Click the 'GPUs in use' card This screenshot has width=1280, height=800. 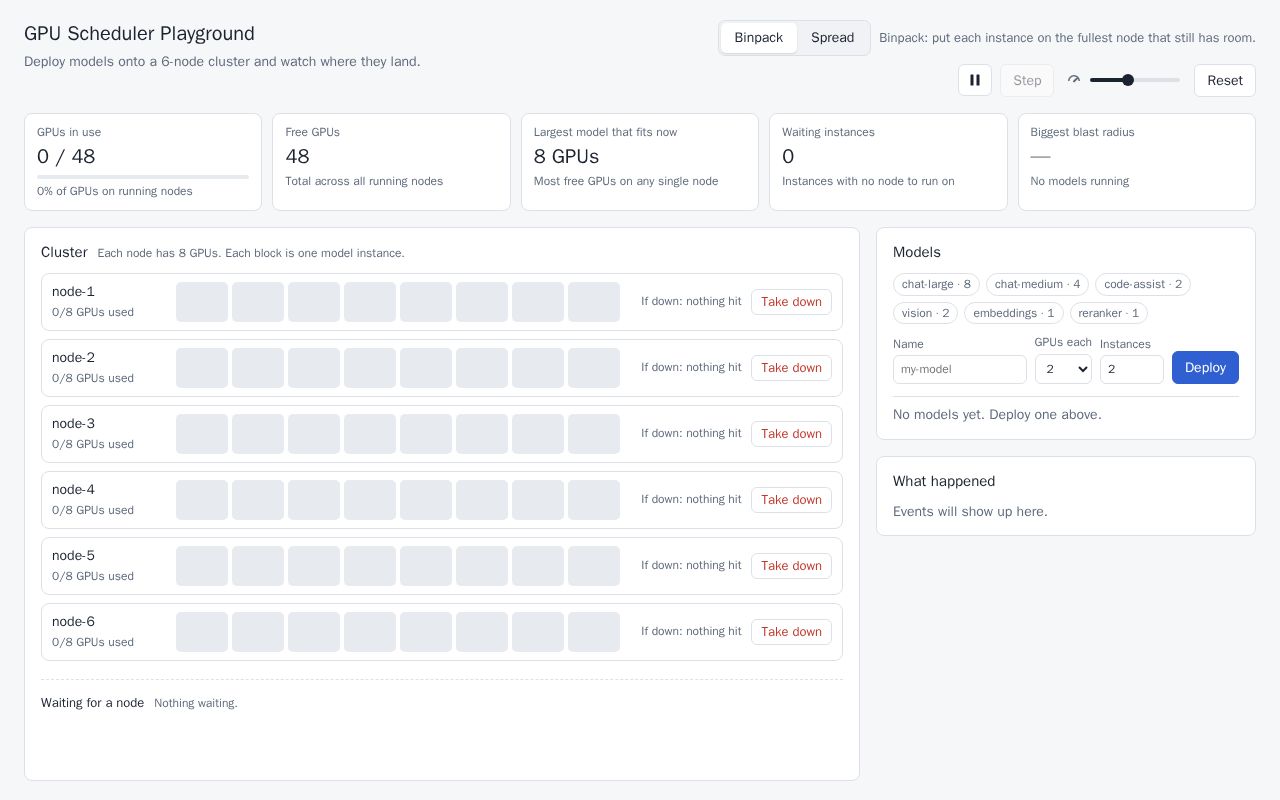tap(143, 162)
